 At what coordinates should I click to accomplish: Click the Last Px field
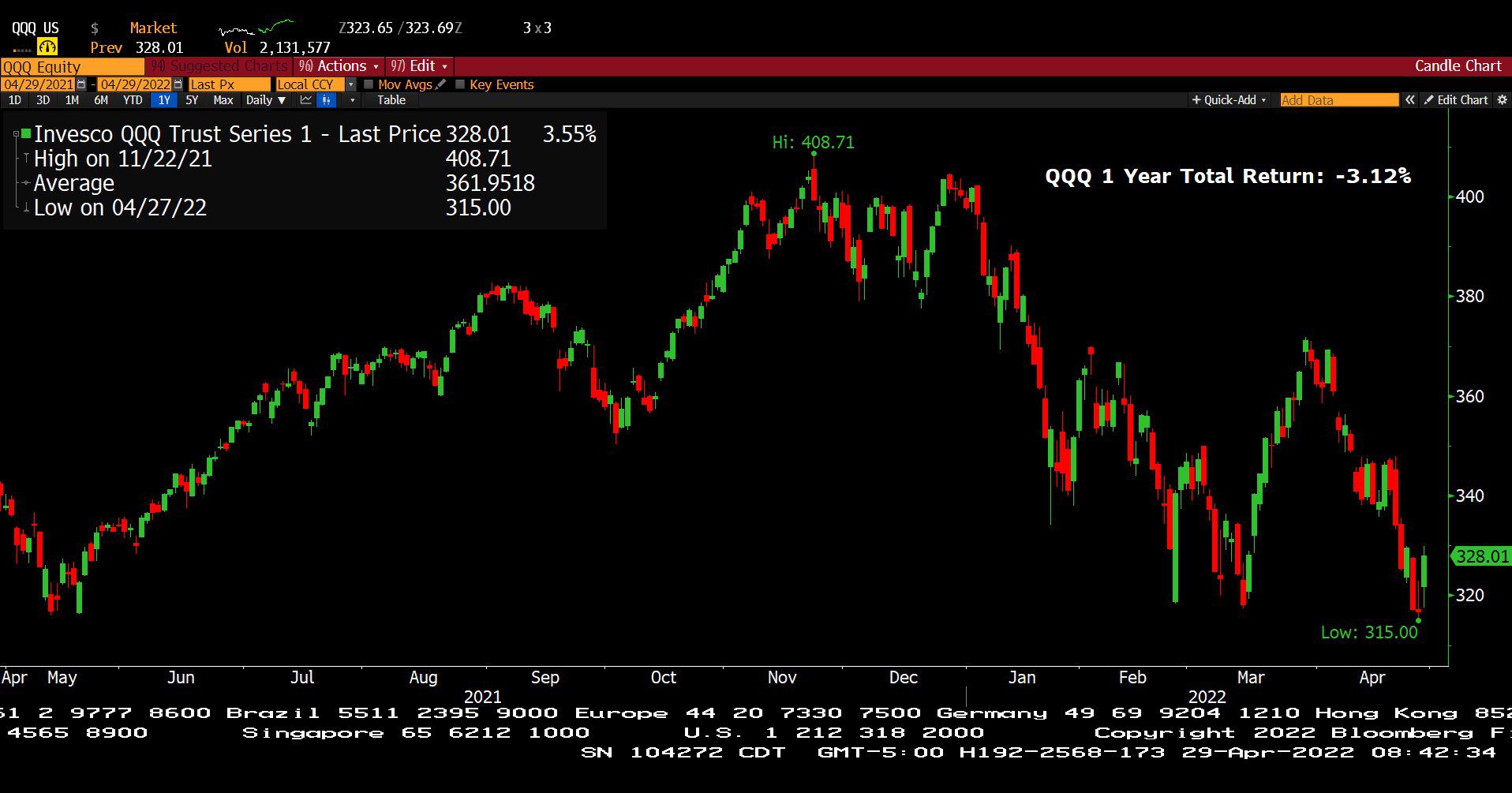(229, 84)
